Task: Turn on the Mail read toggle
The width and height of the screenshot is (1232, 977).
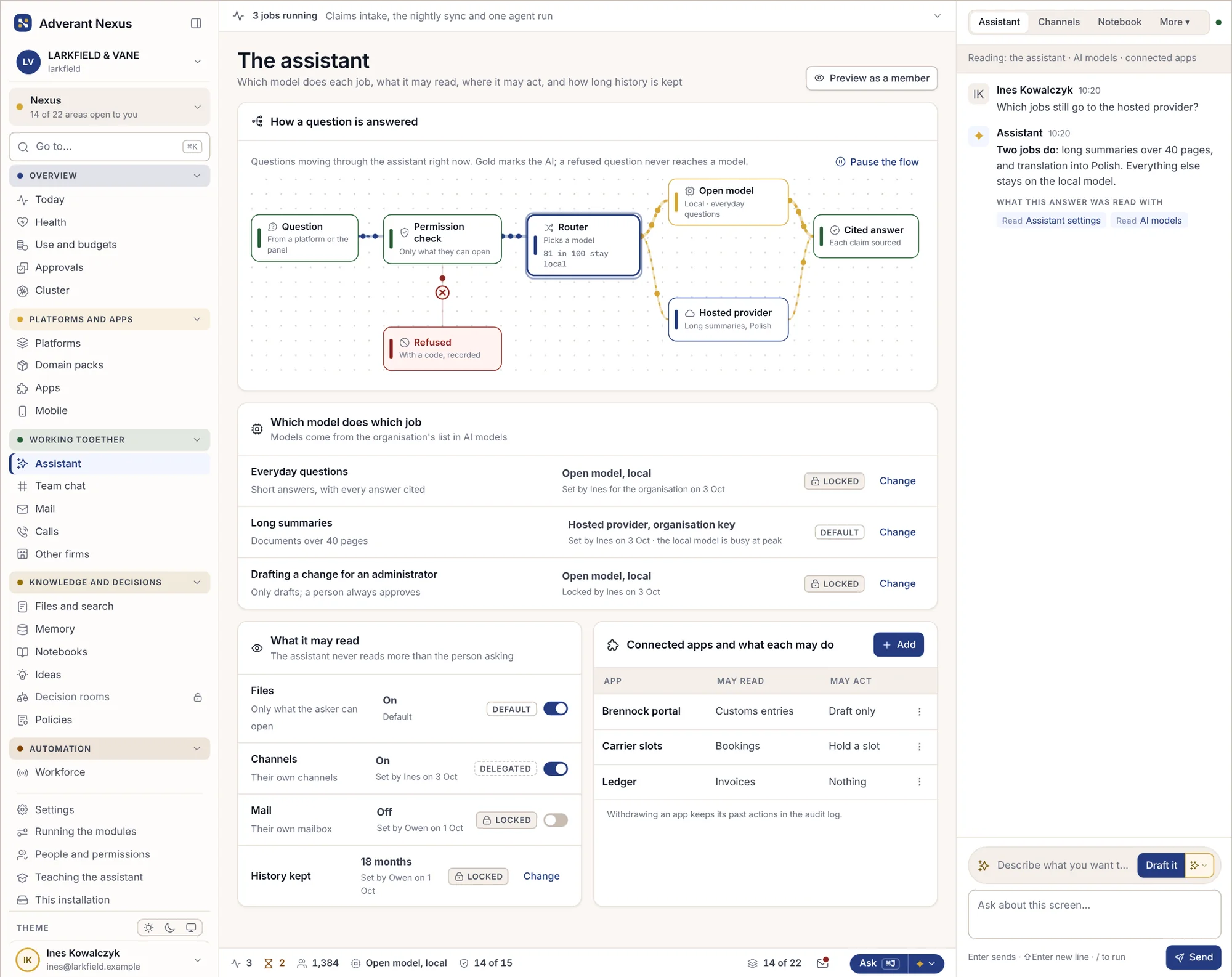Action: (556, 820)
